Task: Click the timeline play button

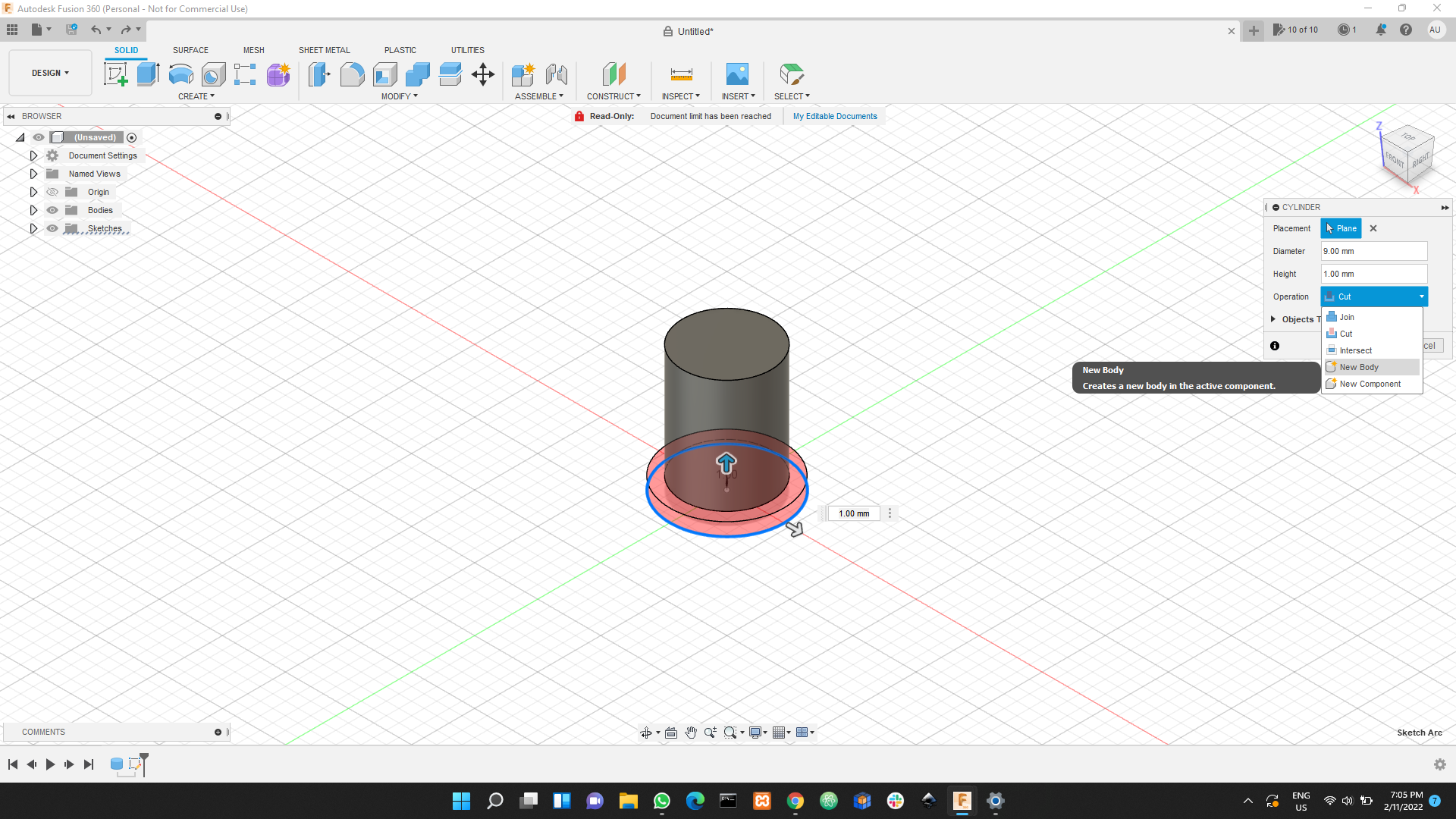Action: tap(49, 764)
